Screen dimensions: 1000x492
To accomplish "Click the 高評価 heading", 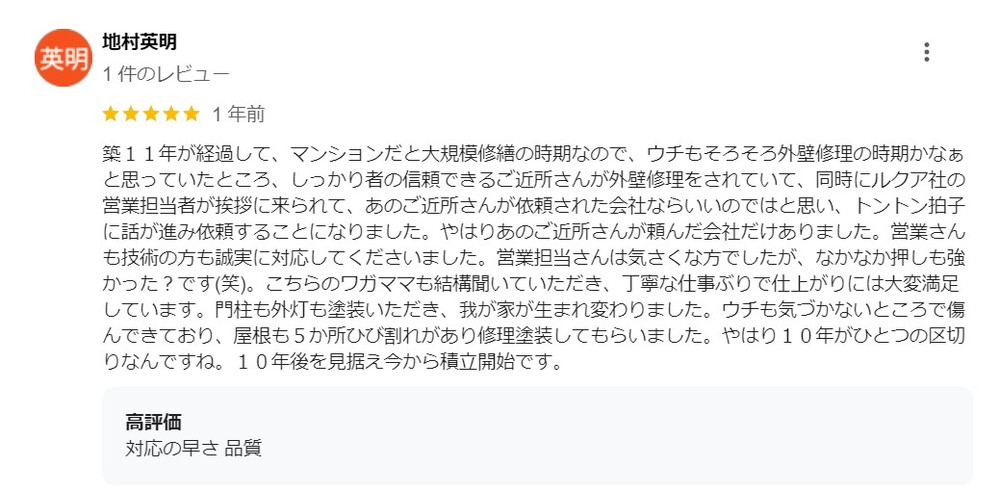I will pyautogui.click(x=153, y=422).
